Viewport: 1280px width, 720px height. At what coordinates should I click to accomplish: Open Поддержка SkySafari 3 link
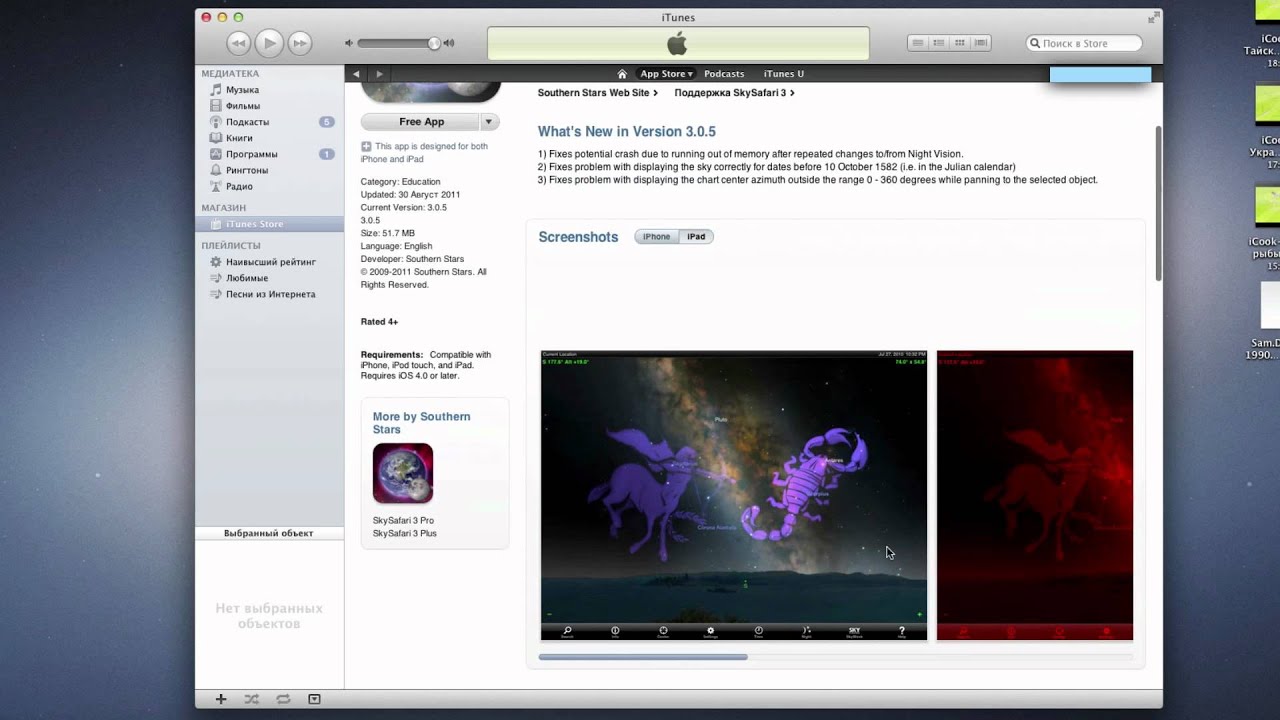point(734,93)
